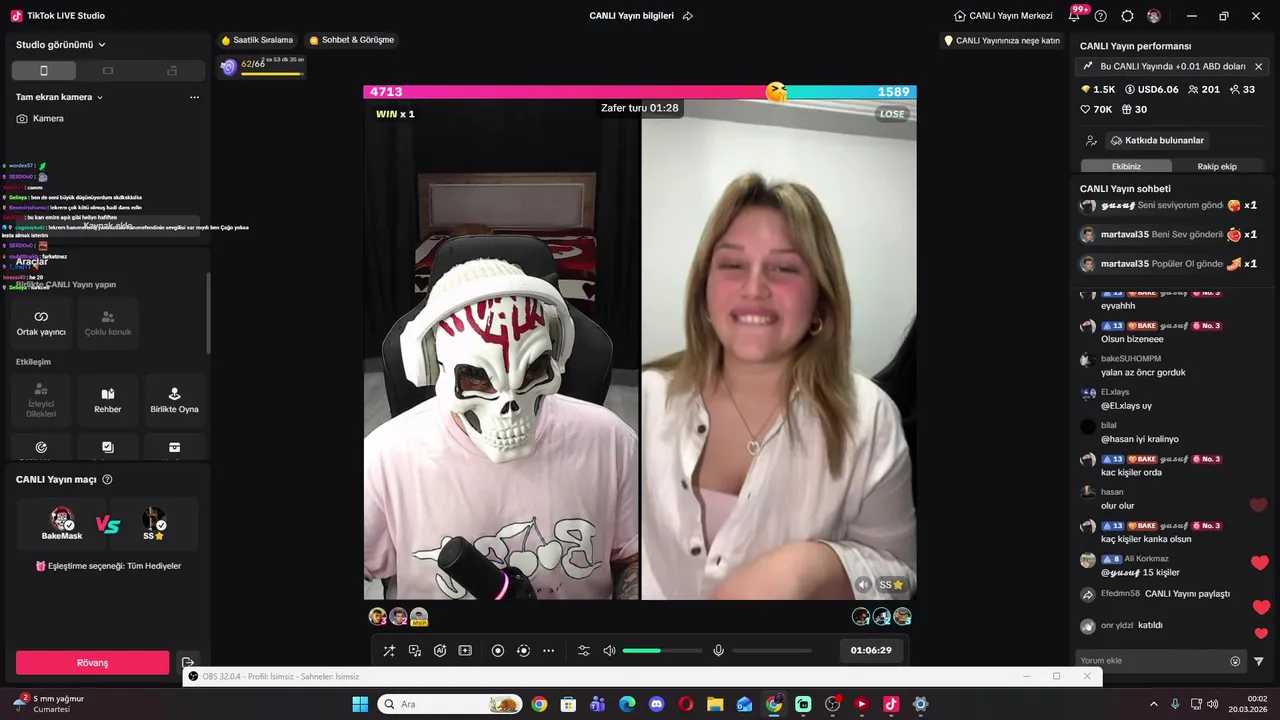The width and height of the screenshot is (1280, 720).
Task: Click the add scene icon in control bar
Action: coord(465,651)
